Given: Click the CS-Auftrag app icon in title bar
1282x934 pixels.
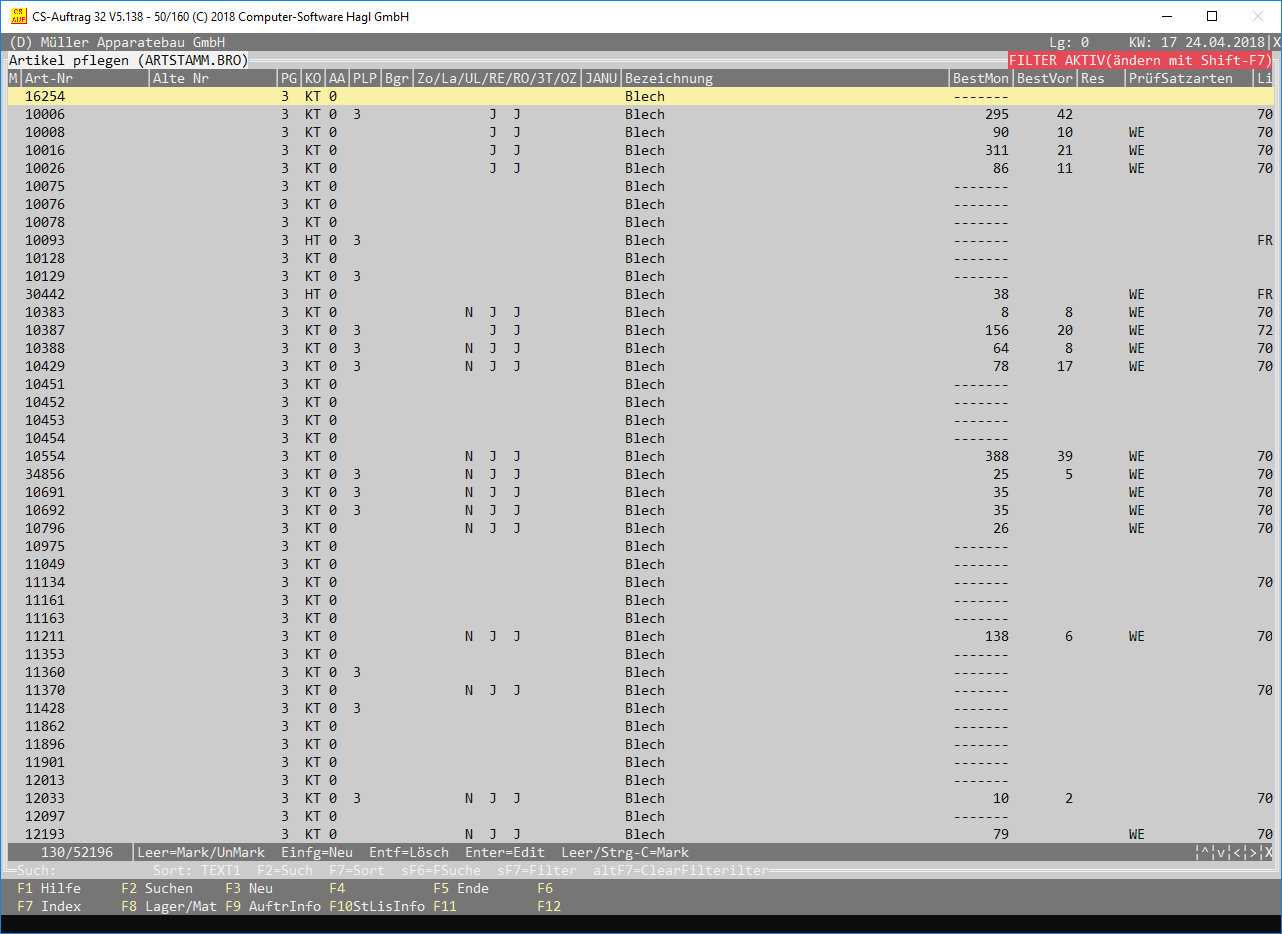Looking at the screenshot, I should [x=18, y=16].
